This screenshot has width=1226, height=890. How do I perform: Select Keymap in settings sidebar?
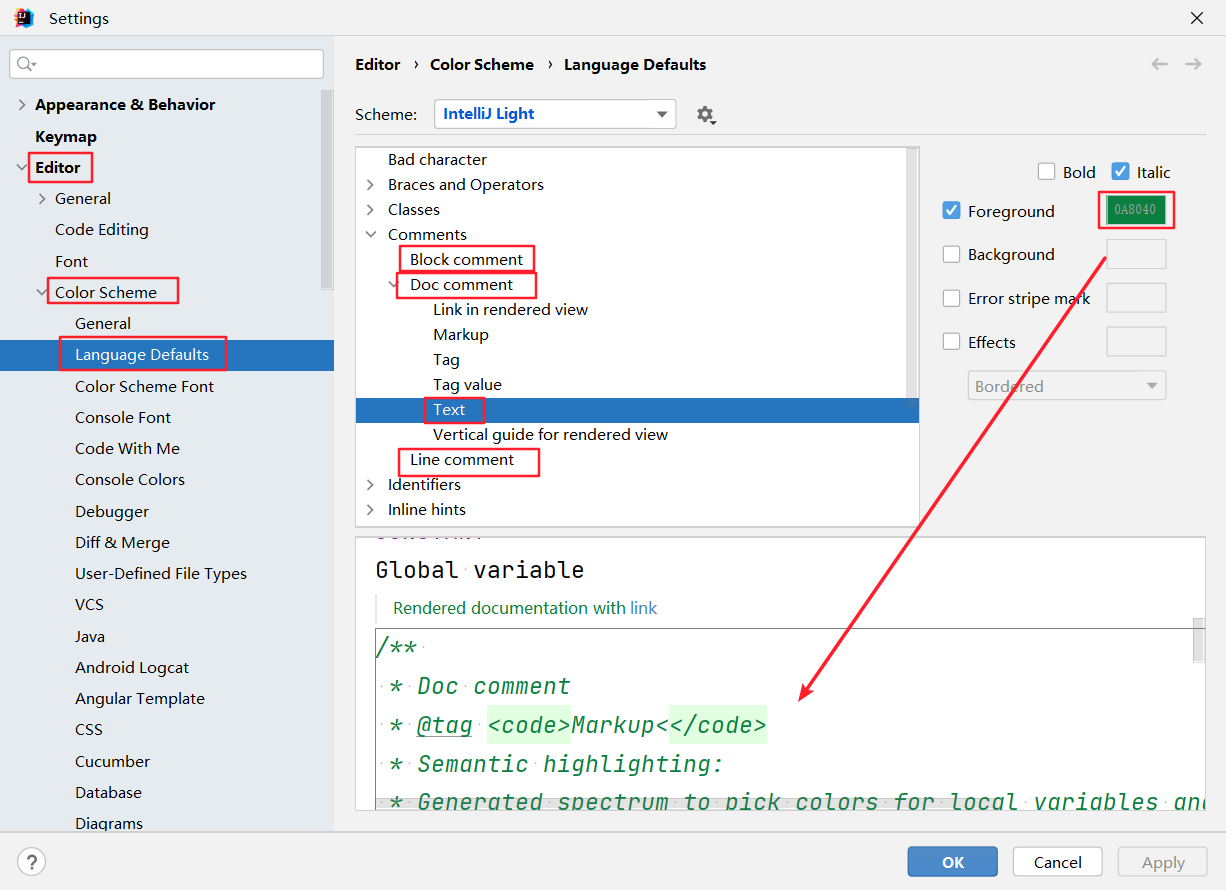tap(66, 136)
